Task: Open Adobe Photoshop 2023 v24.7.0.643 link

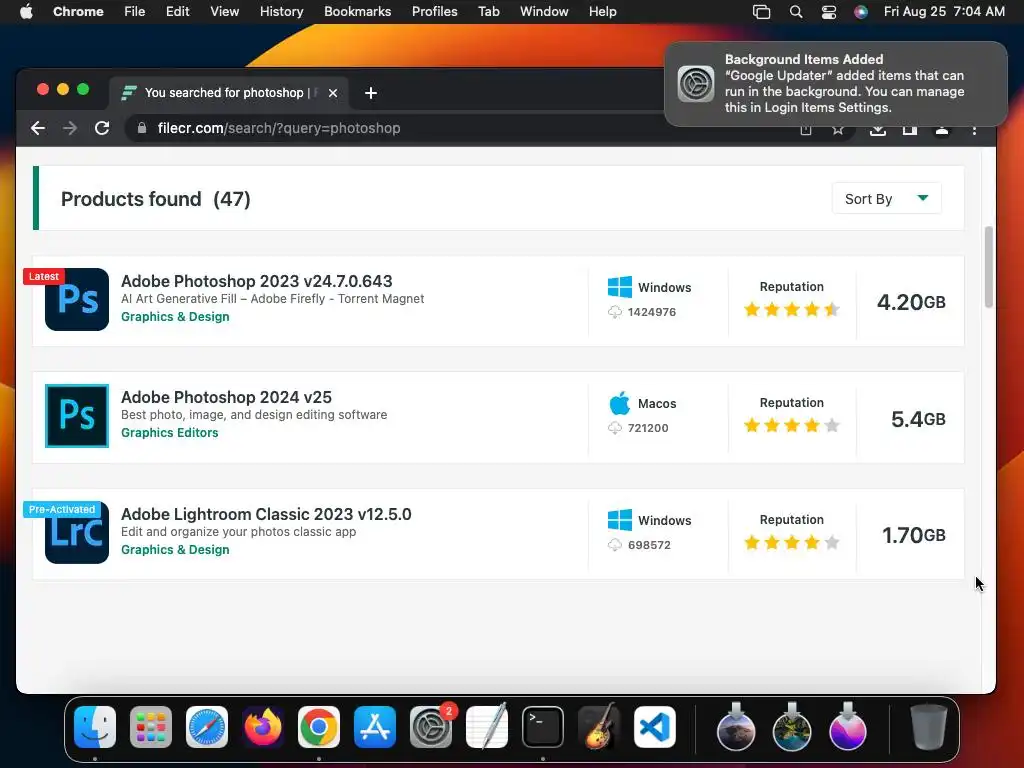Action: tap(257, 281)
